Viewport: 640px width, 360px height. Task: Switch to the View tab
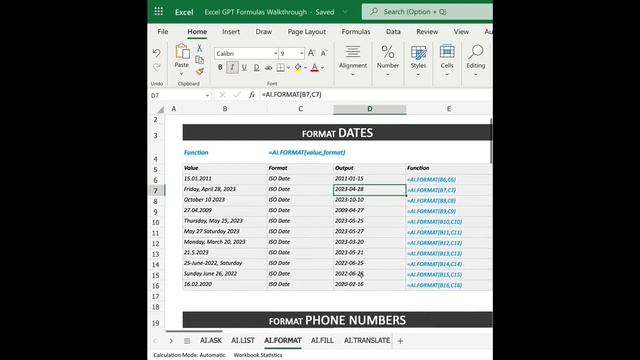(x=461, y=32)
